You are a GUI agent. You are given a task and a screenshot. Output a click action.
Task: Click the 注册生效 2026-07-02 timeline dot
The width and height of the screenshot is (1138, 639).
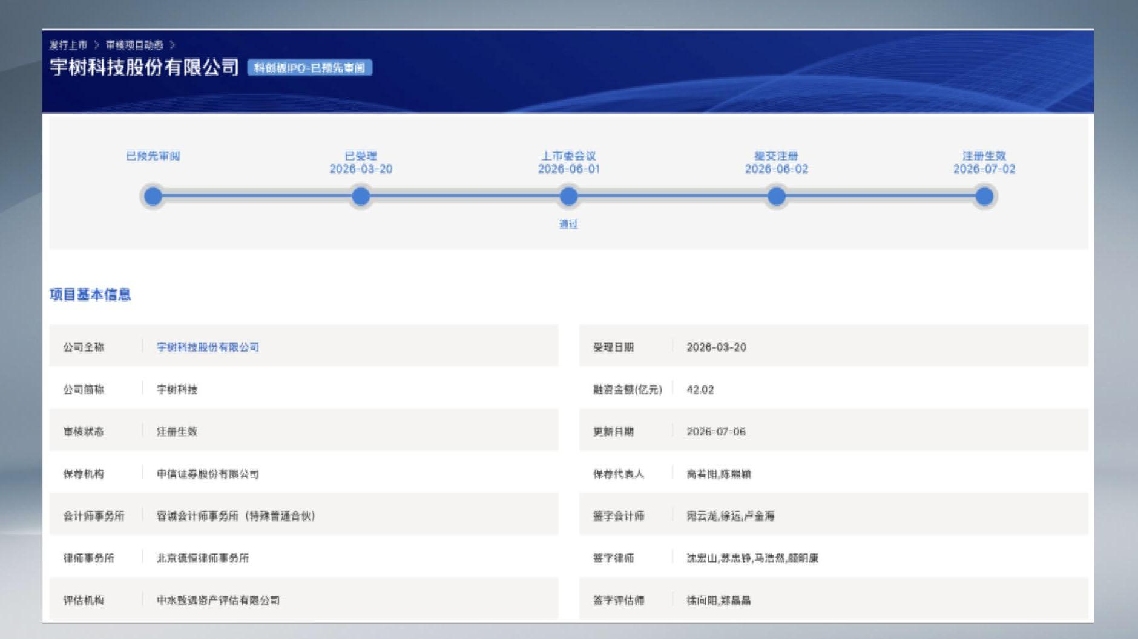pyautogui.click(x=984, y=196)
